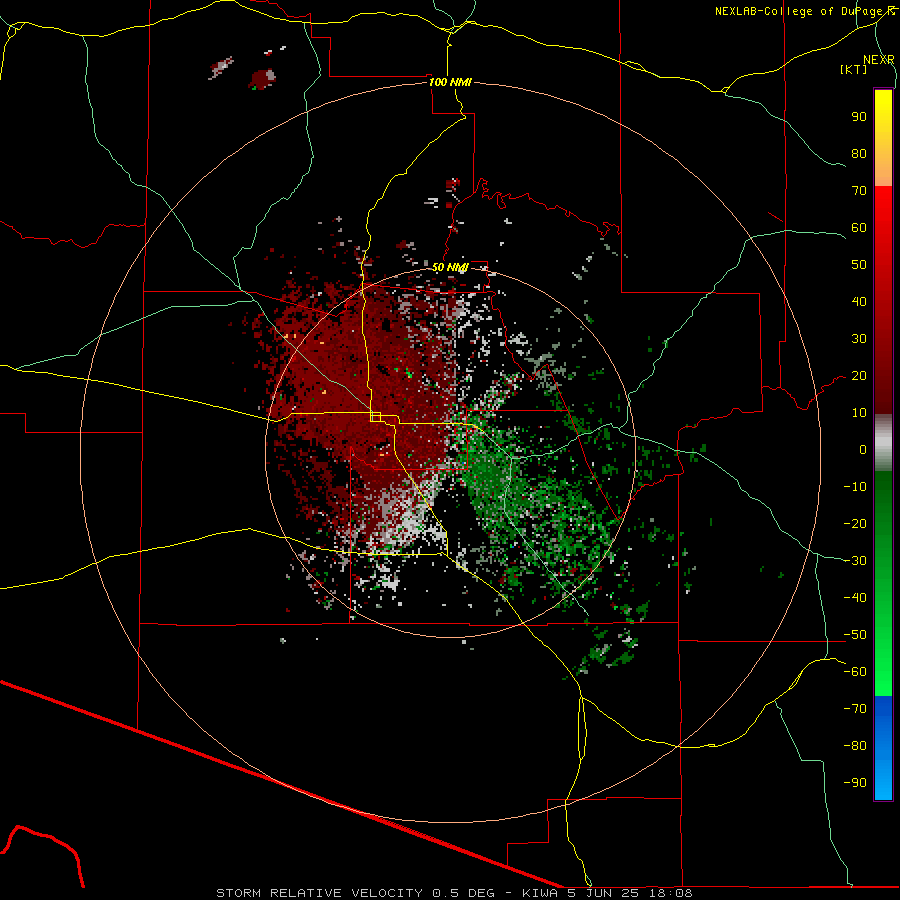Click the 70 value on the velocity scale
900x900 pixels.
859,191
